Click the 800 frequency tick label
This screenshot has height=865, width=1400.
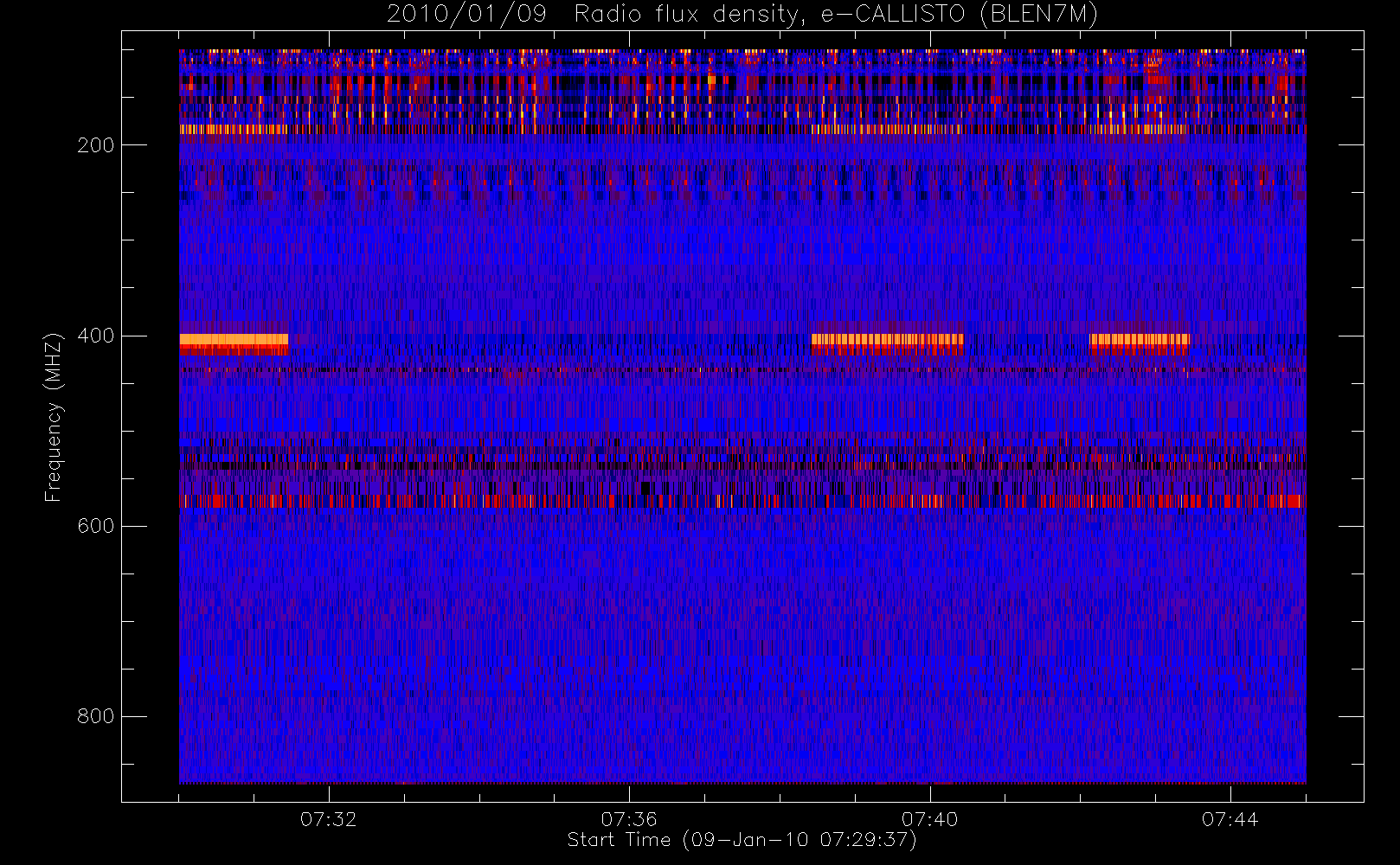click(95, 716)
